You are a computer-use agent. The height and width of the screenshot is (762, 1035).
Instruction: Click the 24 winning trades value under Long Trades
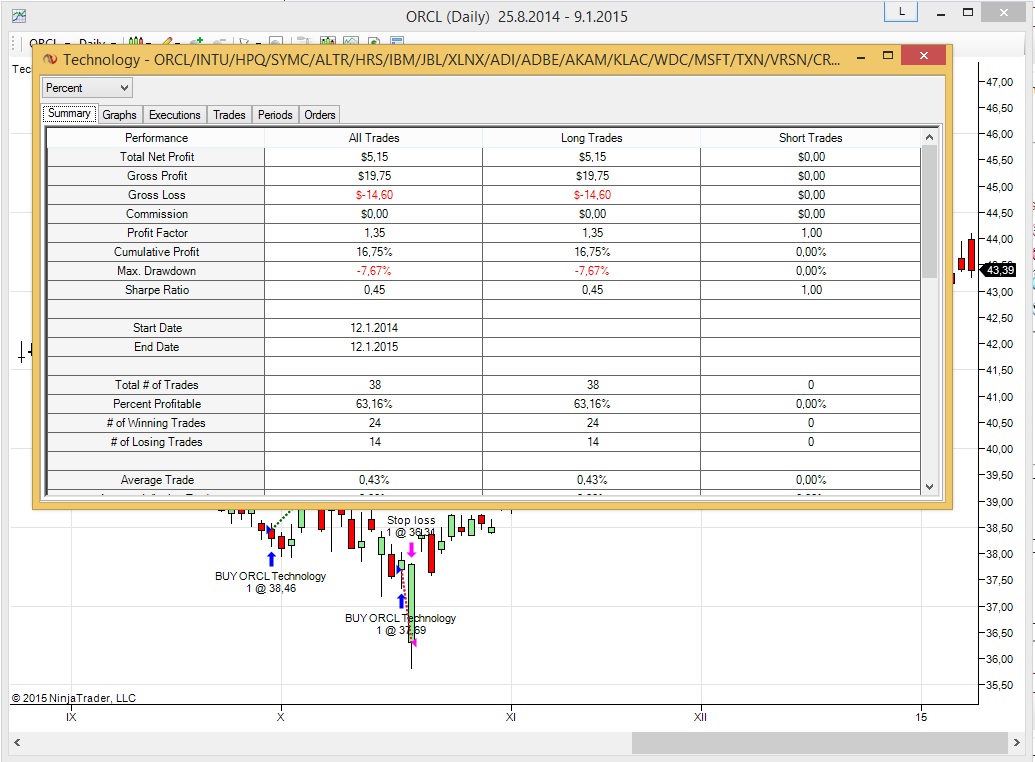click(x=593, y=423)
